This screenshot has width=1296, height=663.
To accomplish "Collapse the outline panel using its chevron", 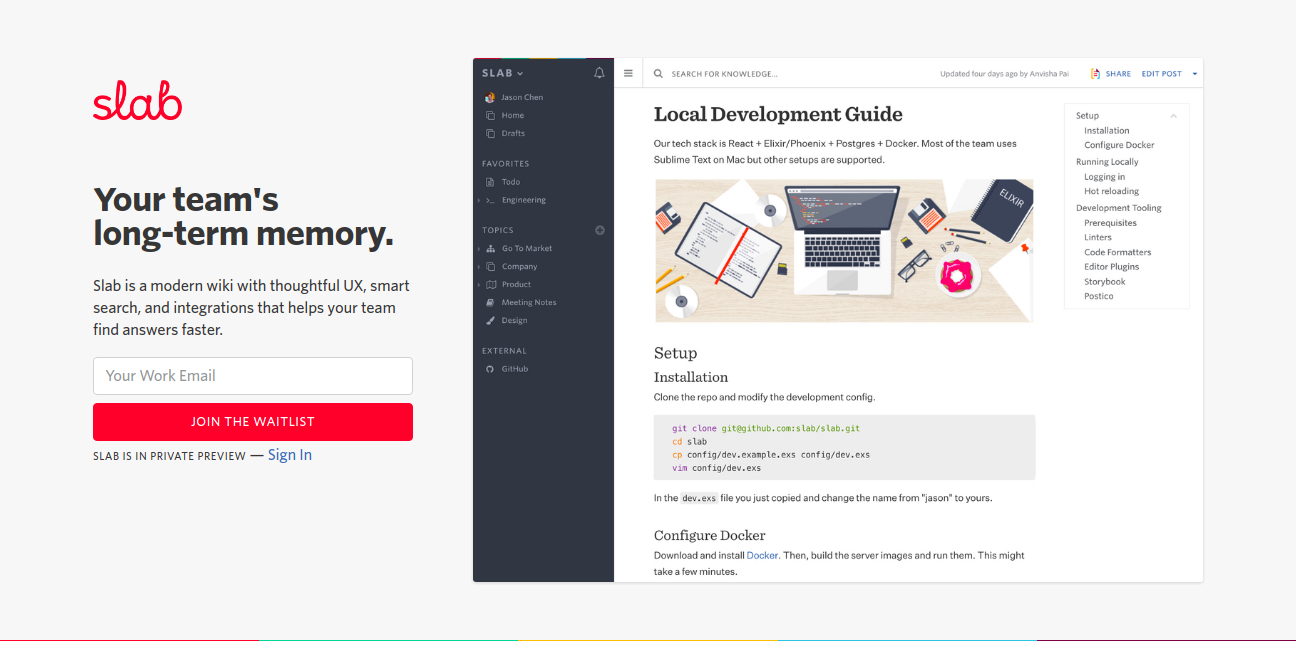I will click(1174, 116).
